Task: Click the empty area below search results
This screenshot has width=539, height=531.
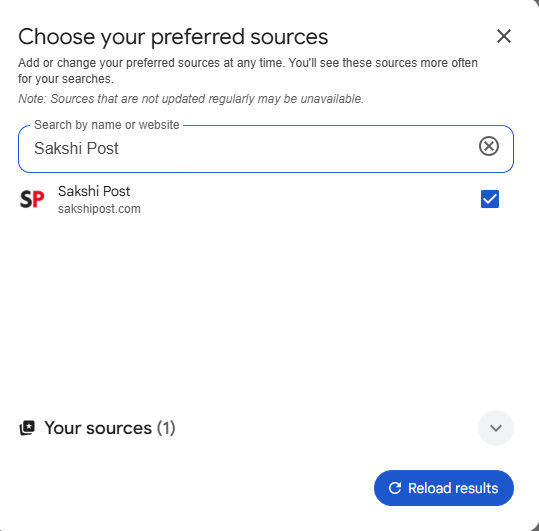Action: pos(266,309)
